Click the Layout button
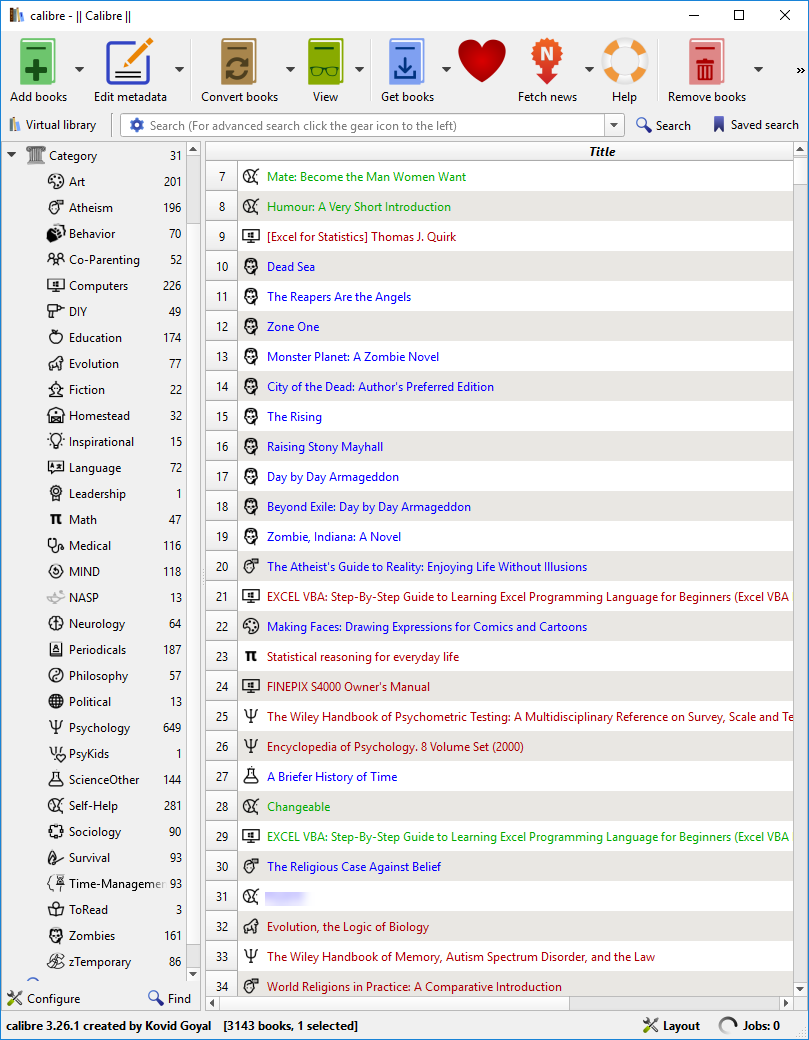The width and height of the screenshot is (809, 1040). click(x=671, y=1025)
